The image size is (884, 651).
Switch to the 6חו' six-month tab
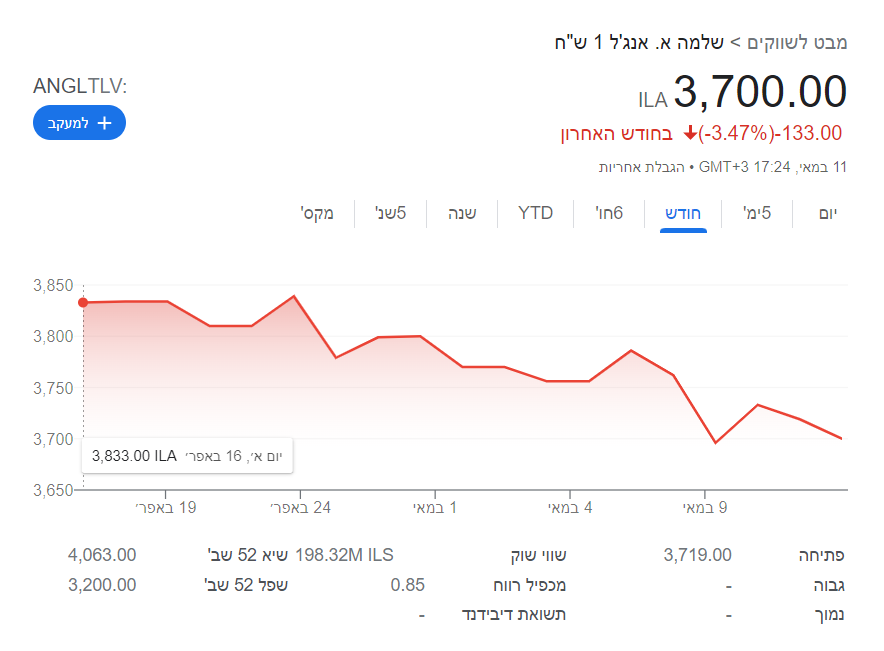(610, 213)
